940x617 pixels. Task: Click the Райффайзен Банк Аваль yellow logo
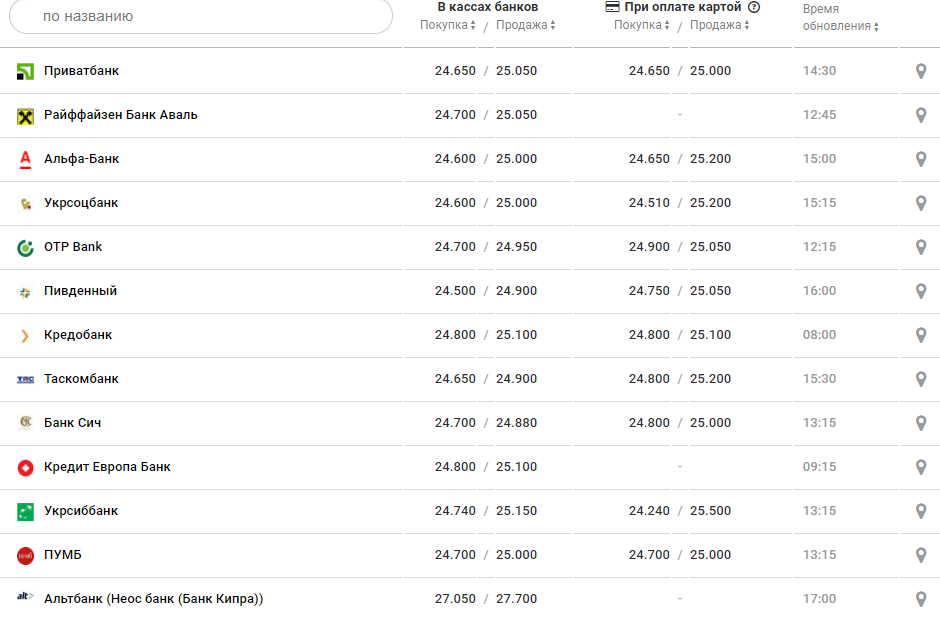pyautogui.click(x=26, y=116)
